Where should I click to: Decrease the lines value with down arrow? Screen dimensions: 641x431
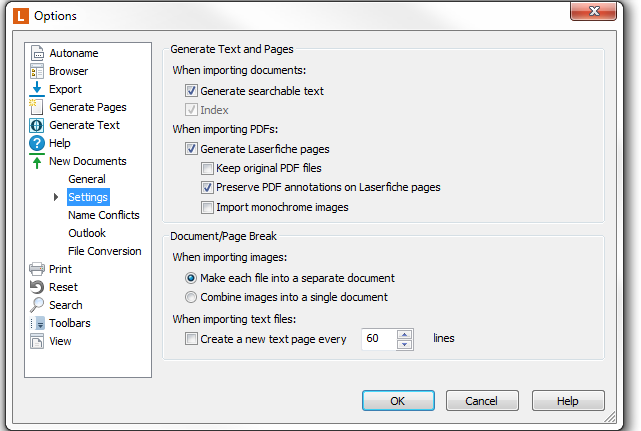pyautogui.click(x=404, y=344)
